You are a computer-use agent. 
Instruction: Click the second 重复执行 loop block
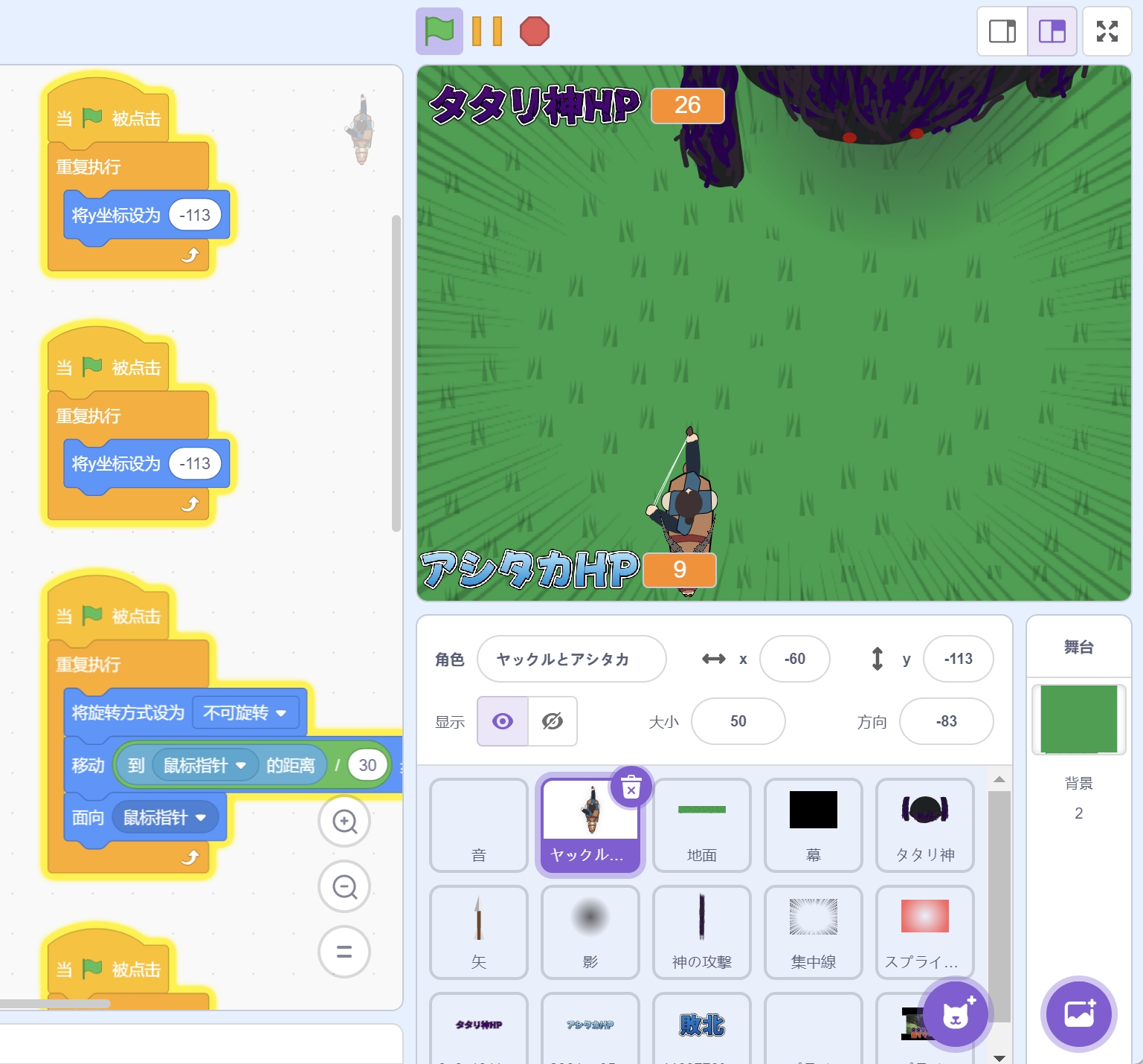pos(88,416)
